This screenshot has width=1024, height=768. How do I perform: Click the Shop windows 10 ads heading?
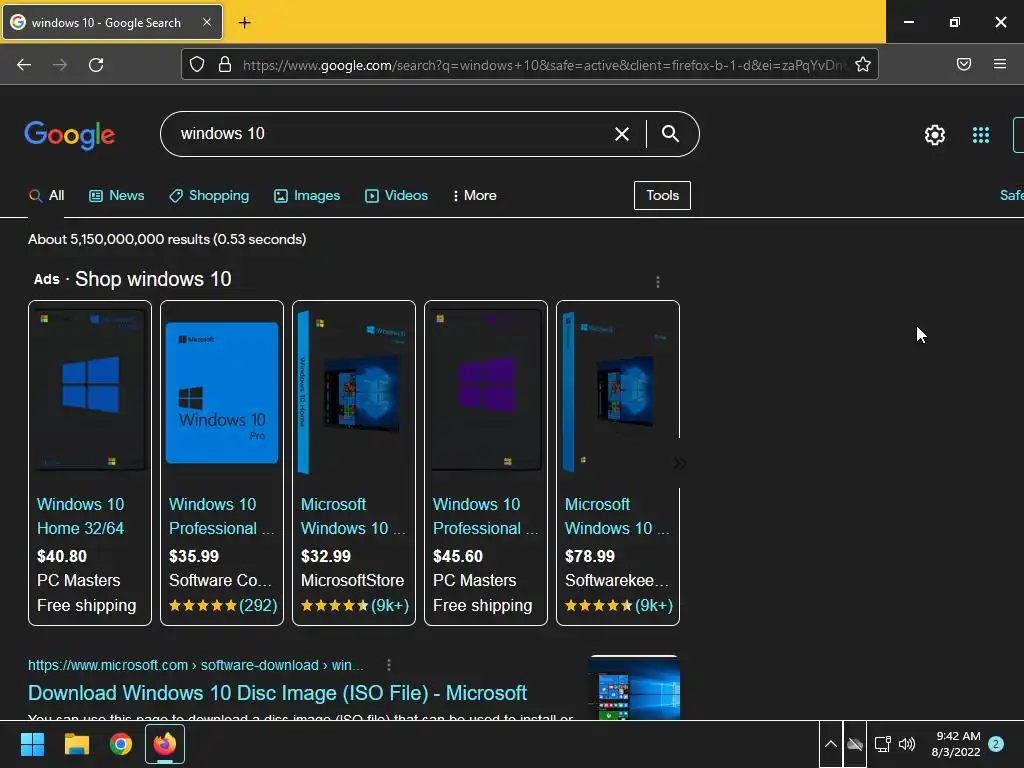tap(153, 279)
